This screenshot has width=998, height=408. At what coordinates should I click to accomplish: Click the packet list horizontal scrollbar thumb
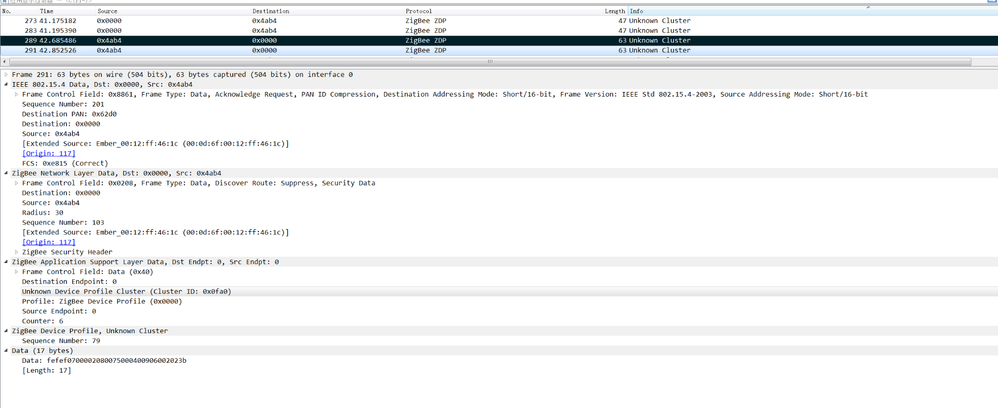[x=490, y=62]
